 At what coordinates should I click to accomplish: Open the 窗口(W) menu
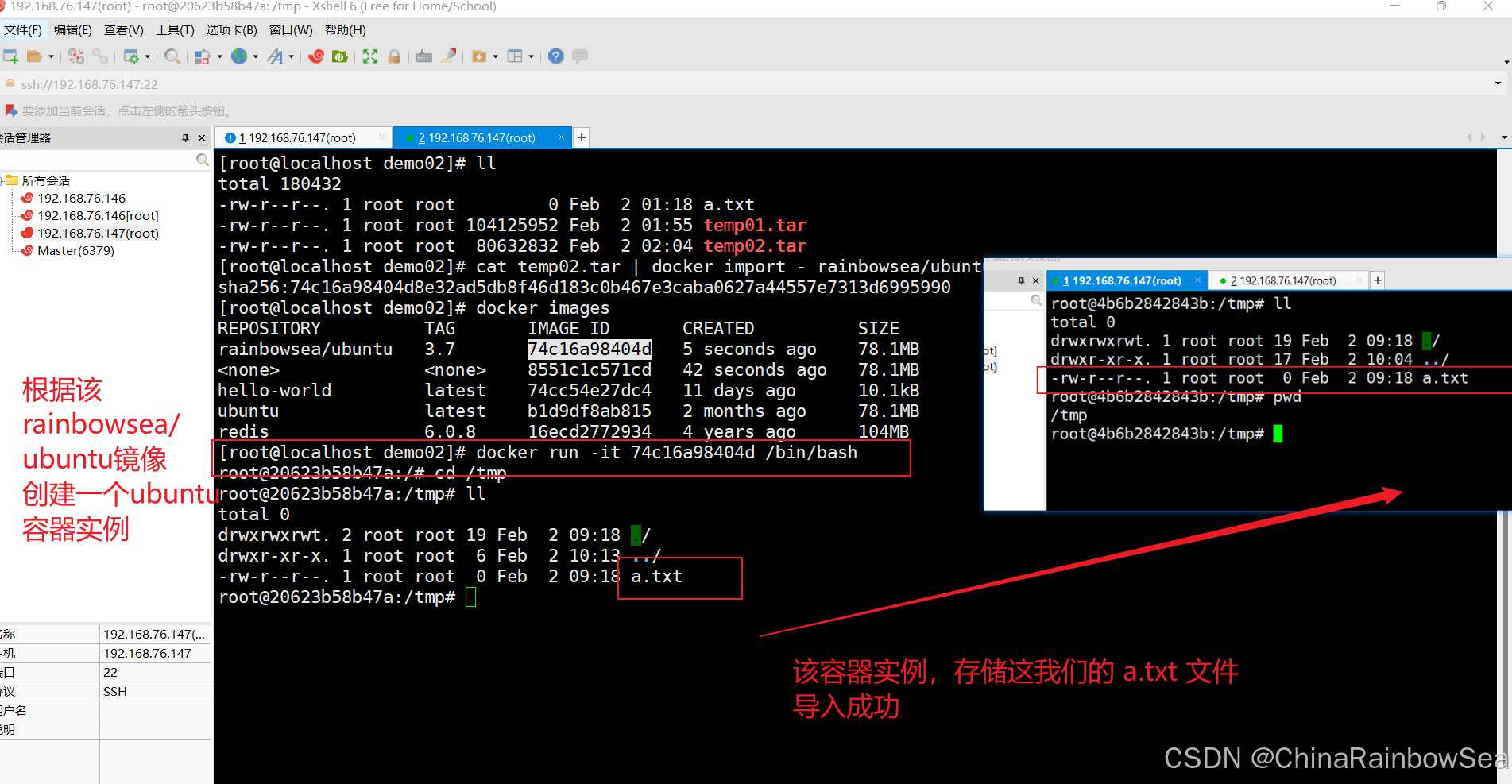point(291,30)
